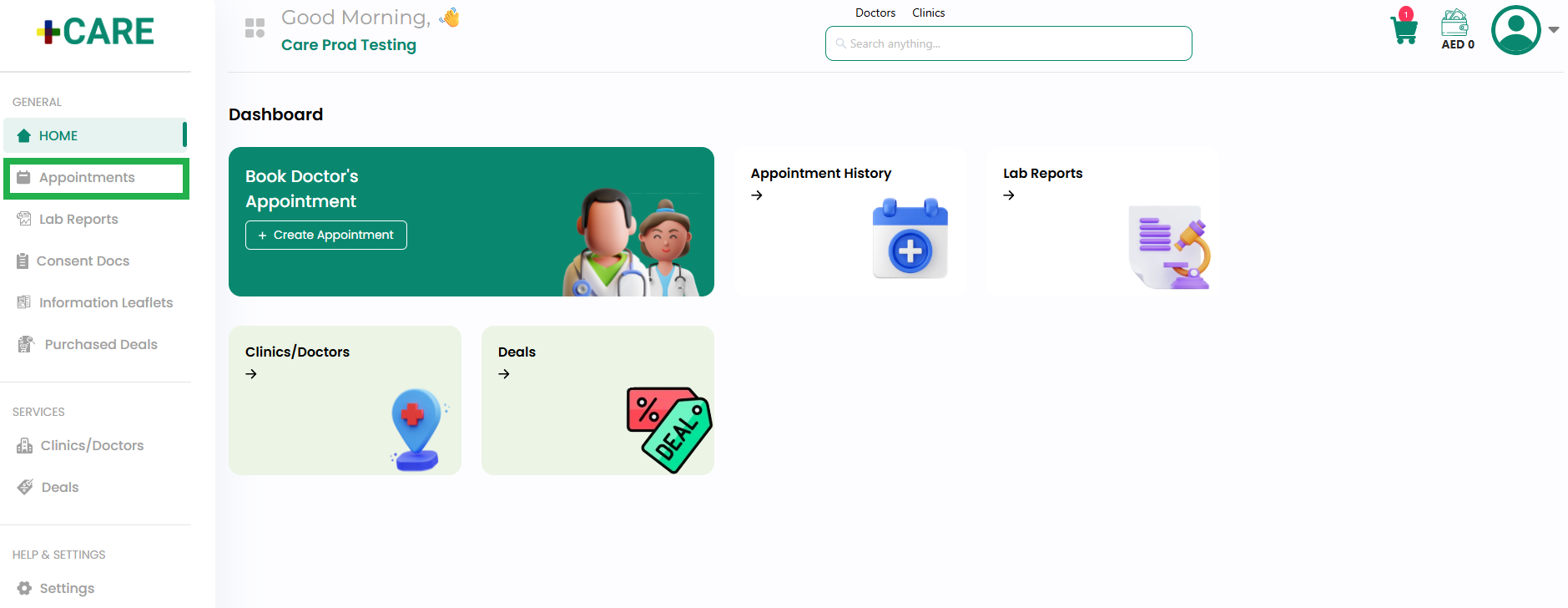This screenshot has width=1568, height=608.
Task: Click the Search anything field
Action: coord(1008,43)
